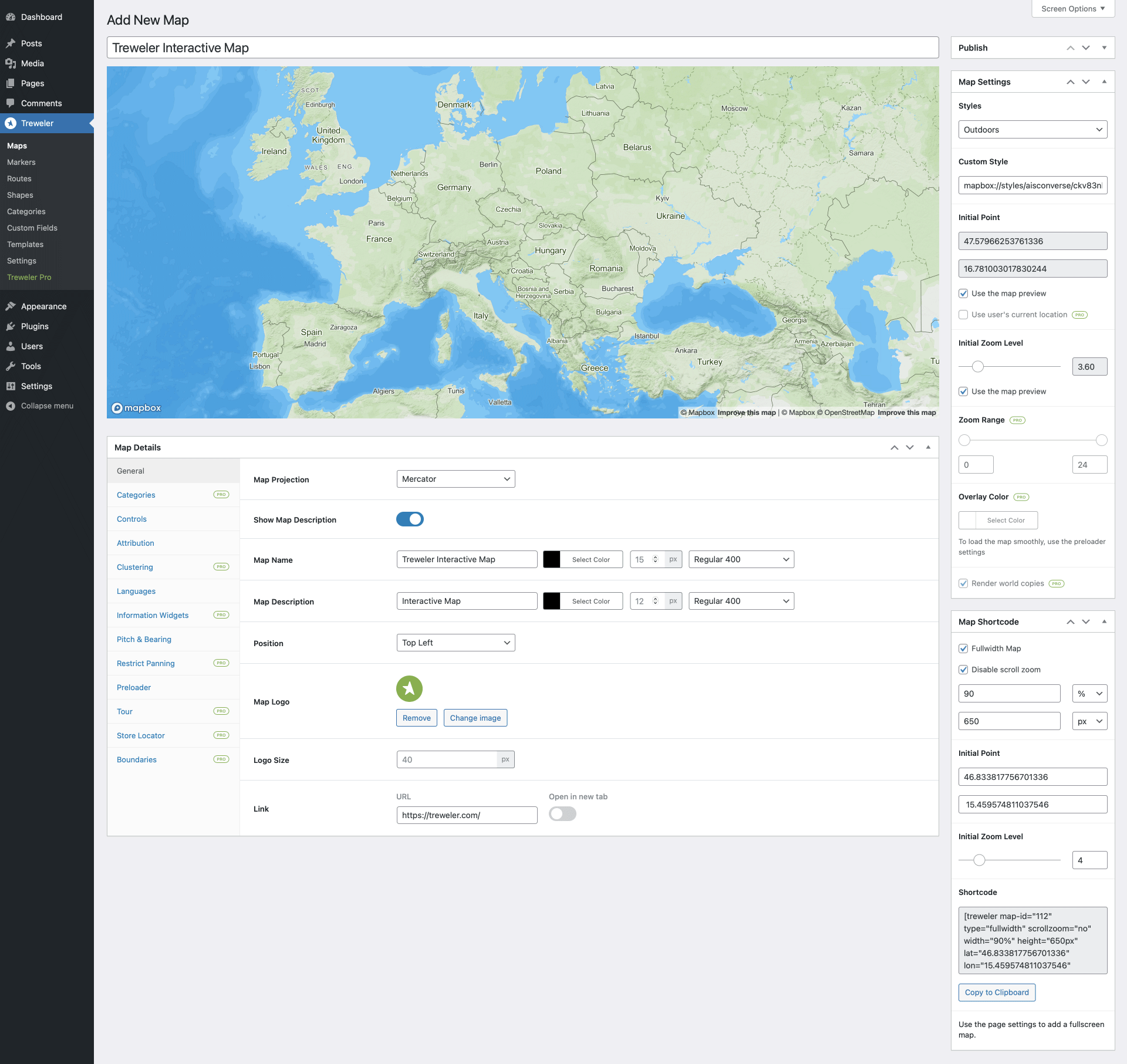The width and height of the screenshot is (1127, 1064).
Task: Click Copy to Clipboard button
Action: click(997, 992)
